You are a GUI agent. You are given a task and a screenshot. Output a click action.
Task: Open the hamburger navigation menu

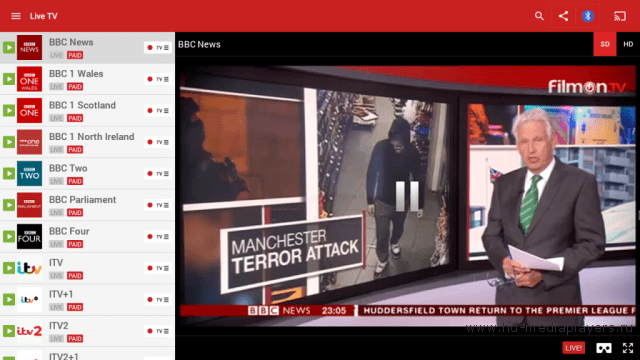16,16
